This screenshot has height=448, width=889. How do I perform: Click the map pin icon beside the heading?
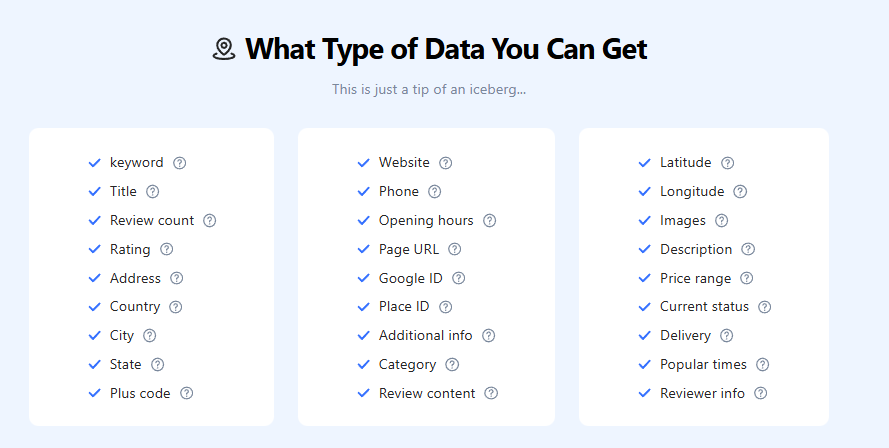(224, 49)
